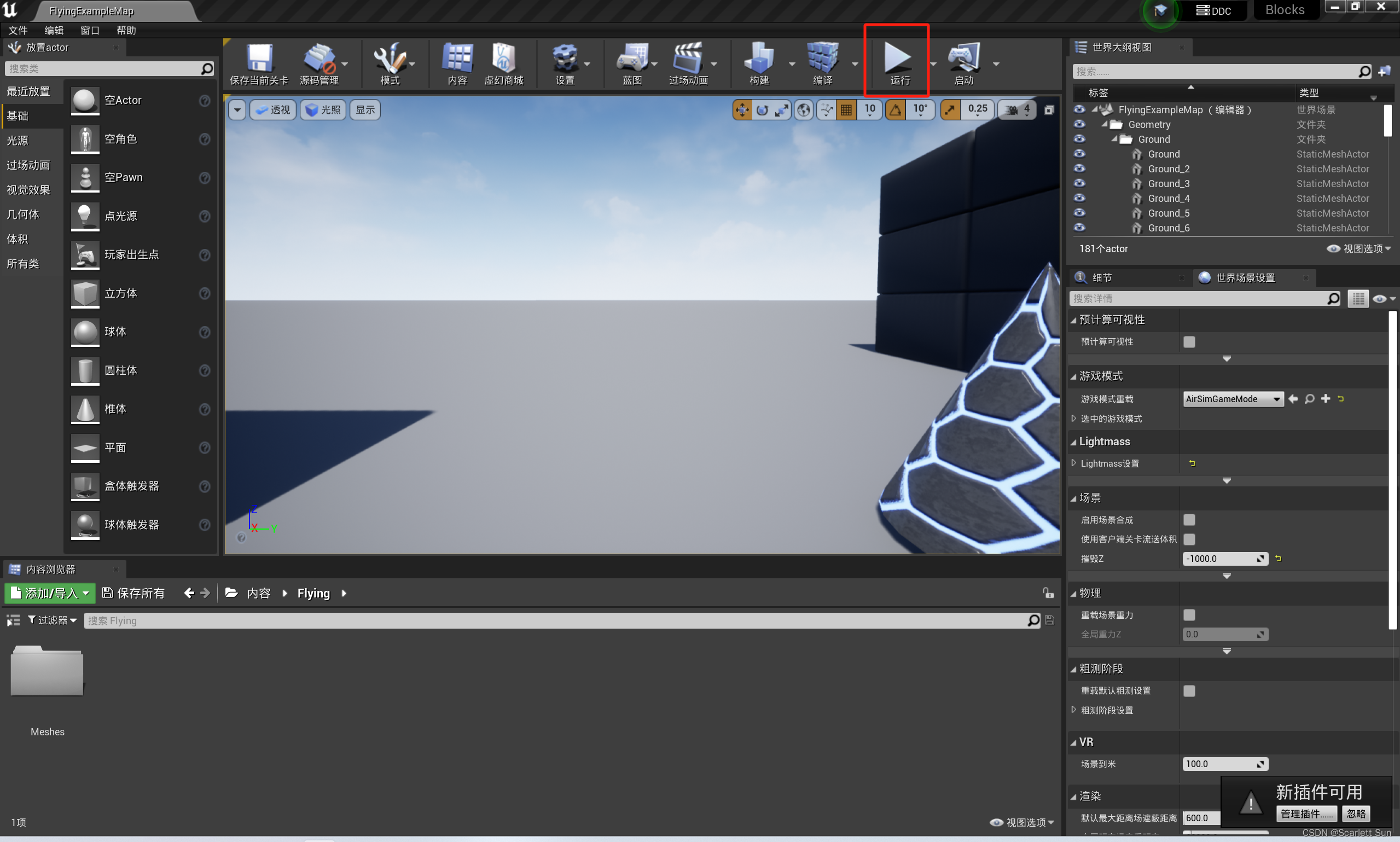Open the 过滤器 filters dropdown
This screenshot has height=842, width=1400.
tap(53, 620)
